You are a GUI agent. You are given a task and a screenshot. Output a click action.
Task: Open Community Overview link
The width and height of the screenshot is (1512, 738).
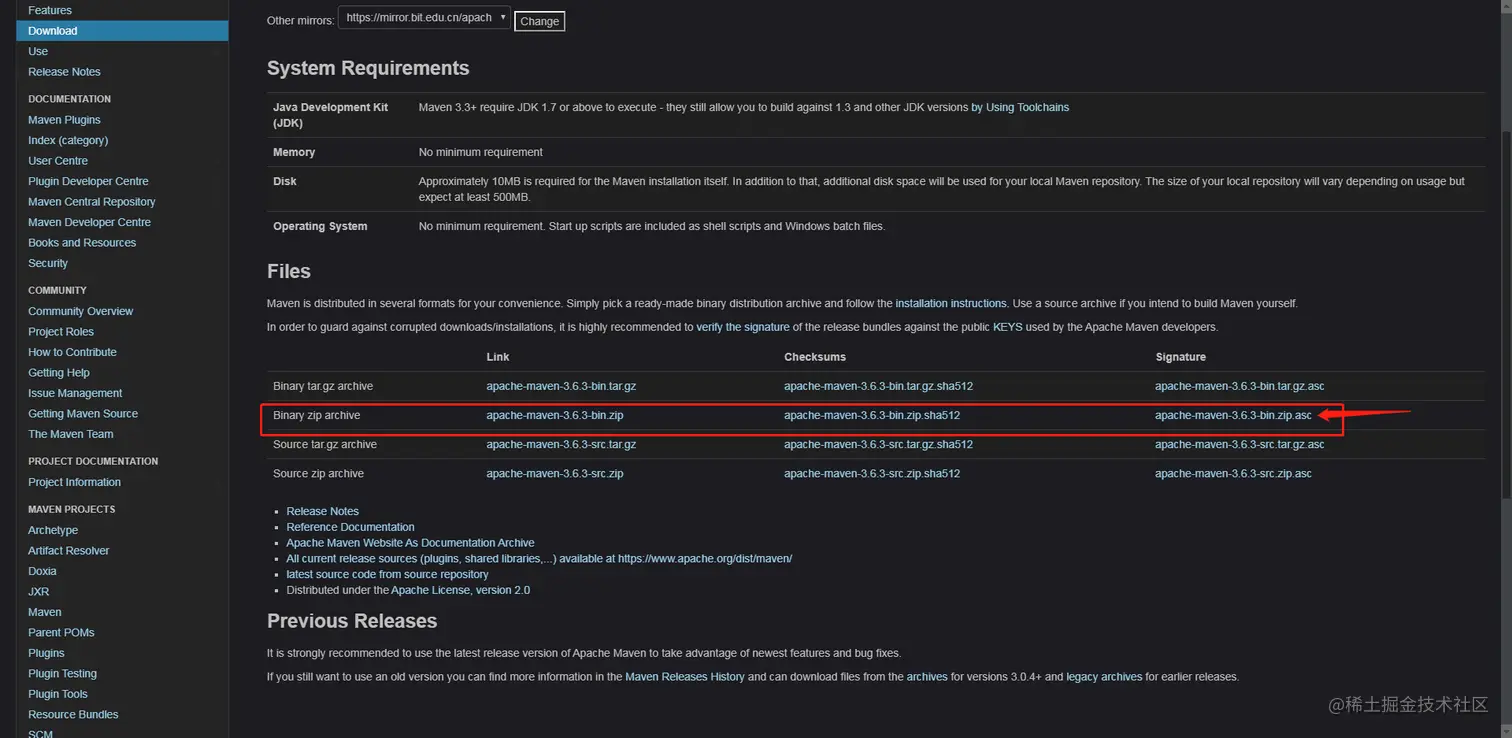pyautogui.click(x=80, y=311)
